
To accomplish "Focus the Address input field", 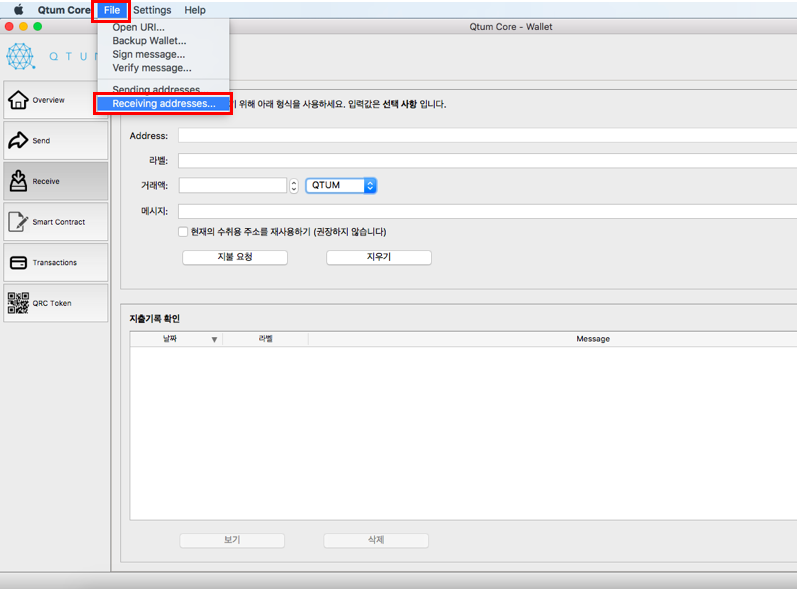I will [x=487, y=136].
